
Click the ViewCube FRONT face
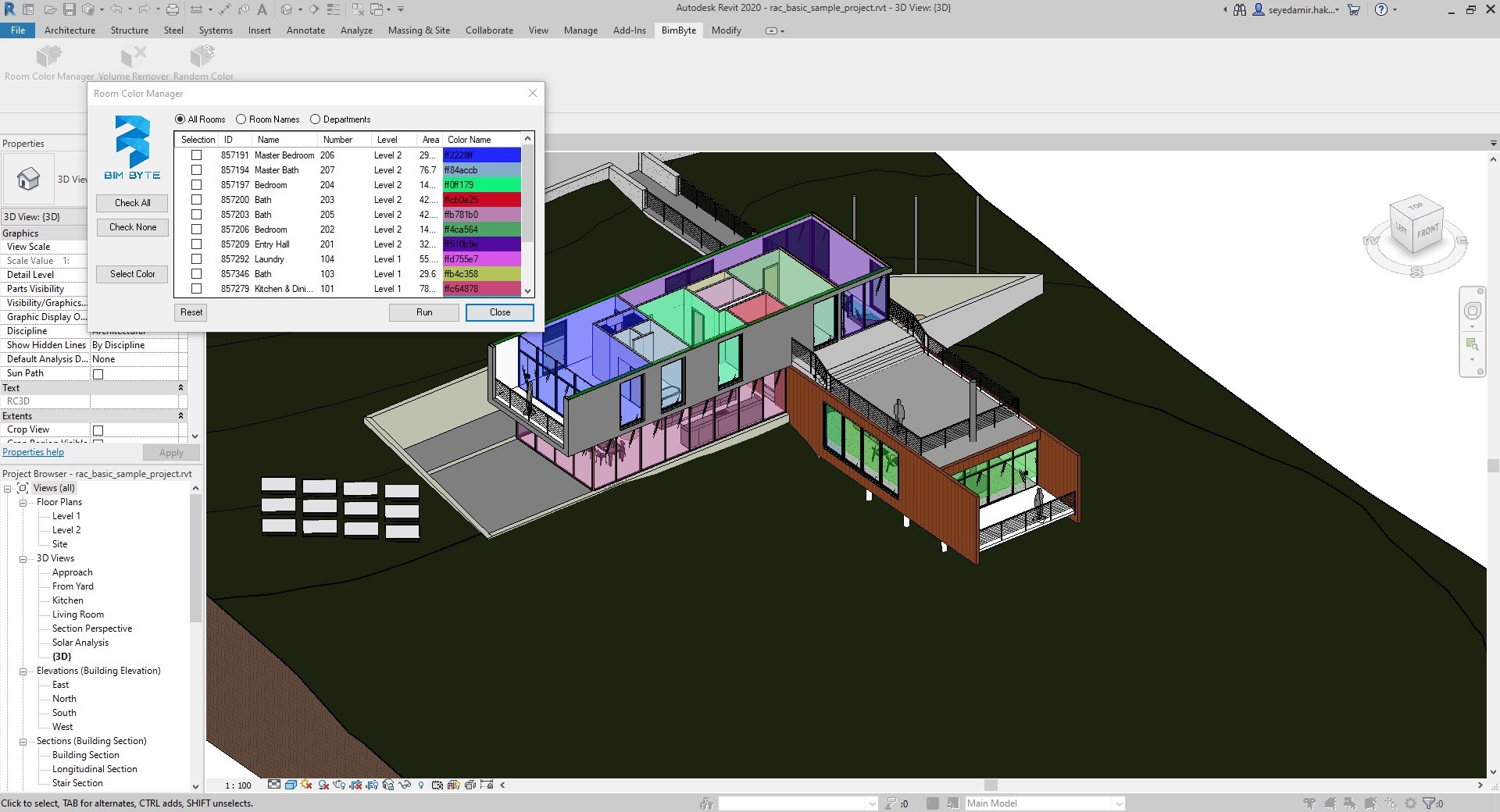click(1428, 231)
